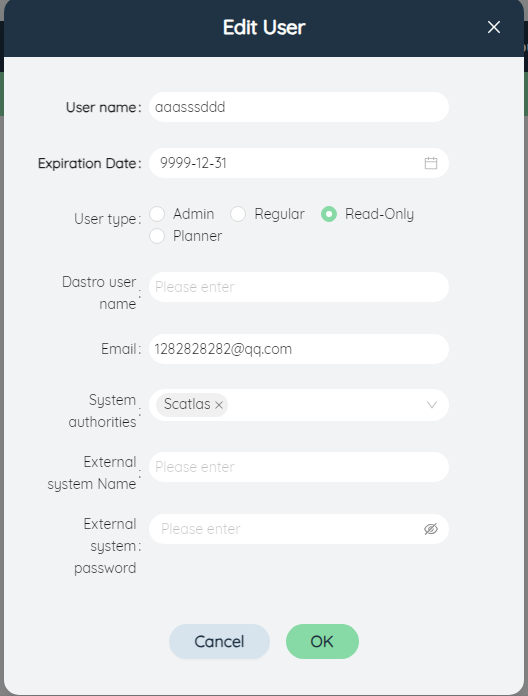Choose the Read-Only radio button
The image size is (528, 696).
tap(329, 214)
